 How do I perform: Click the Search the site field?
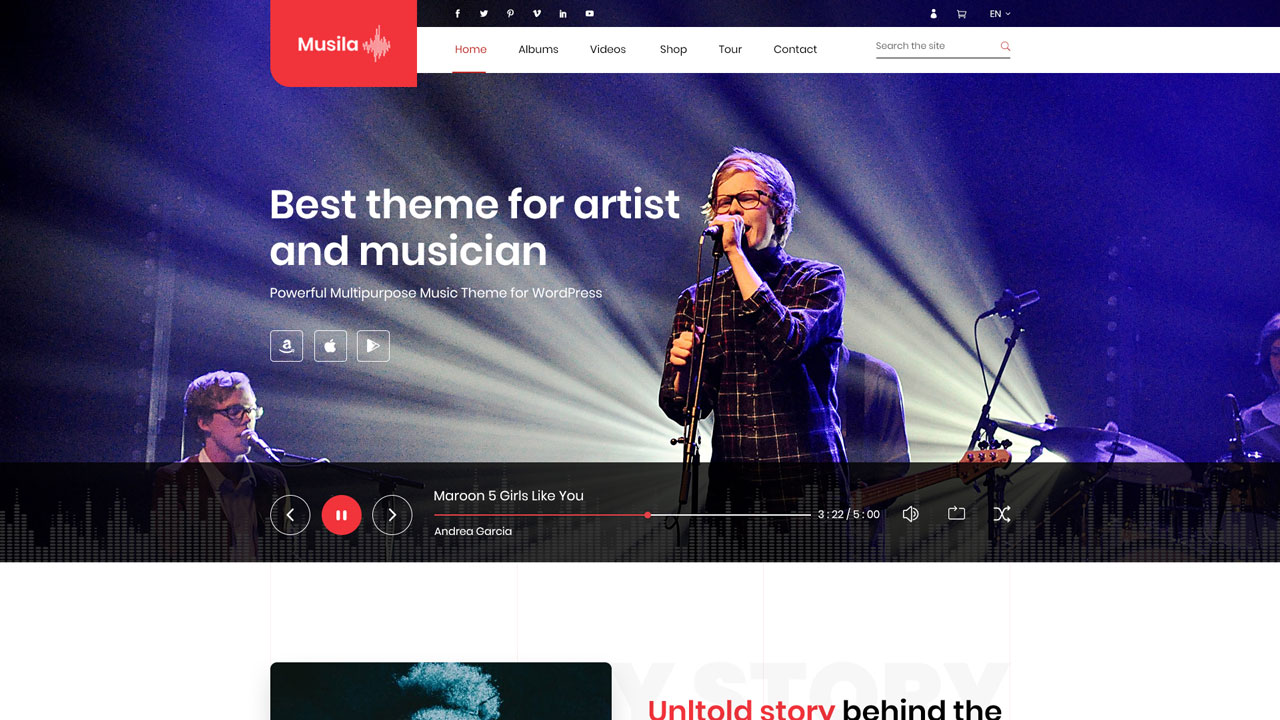[x=943, y=46]
